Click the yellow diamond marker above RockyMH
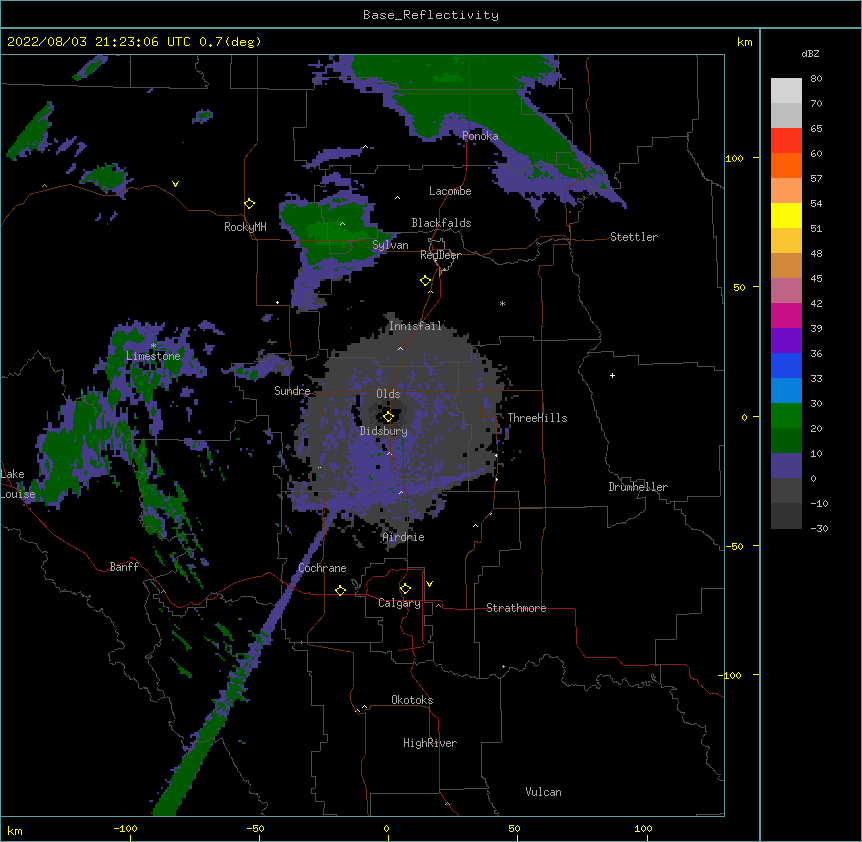Image resolution: width=862 pixels, height=842 pixels. (249, 203)
